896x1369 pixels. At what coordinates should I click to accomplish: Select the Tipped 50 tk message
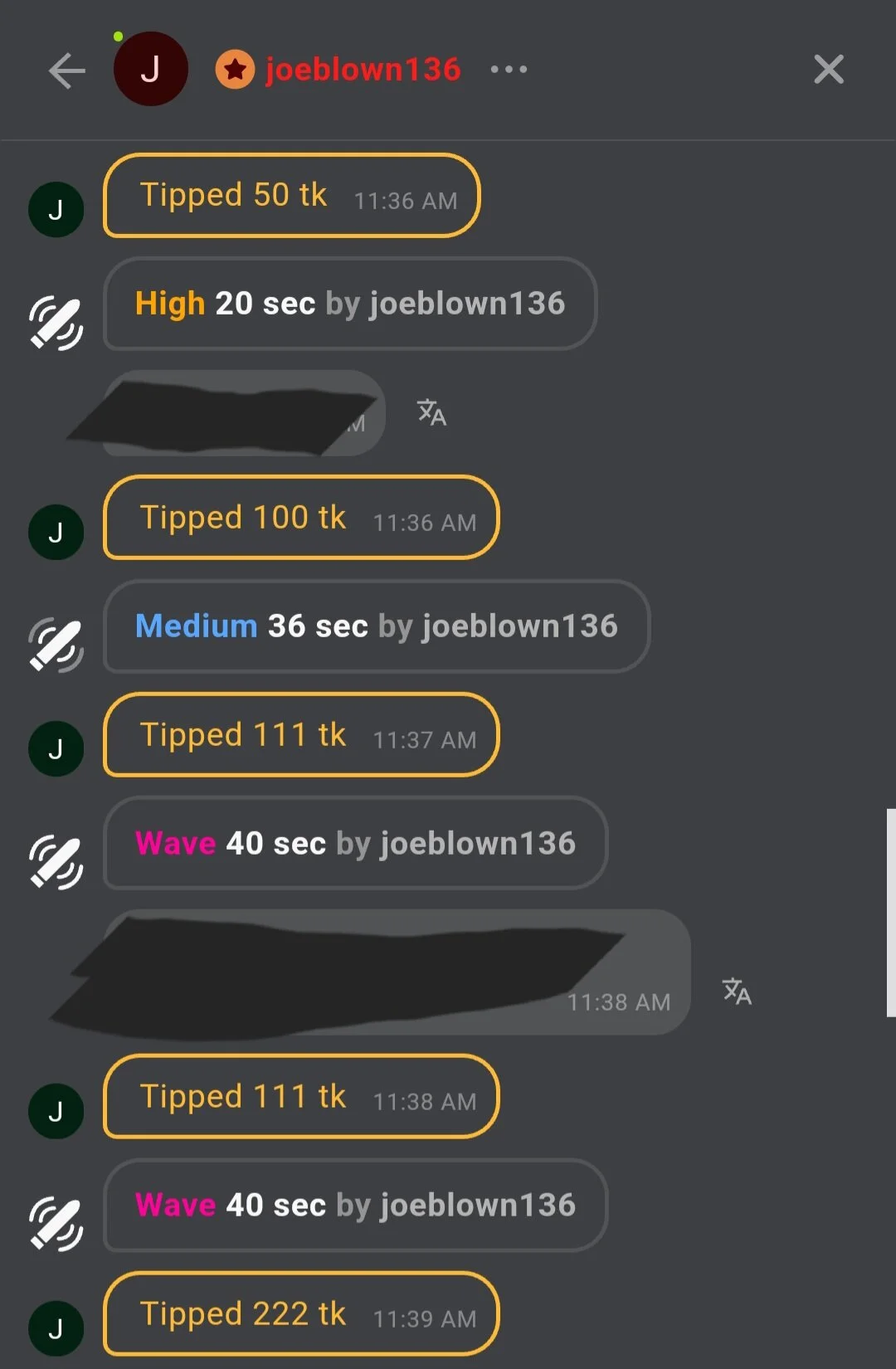tap(291, 196)
